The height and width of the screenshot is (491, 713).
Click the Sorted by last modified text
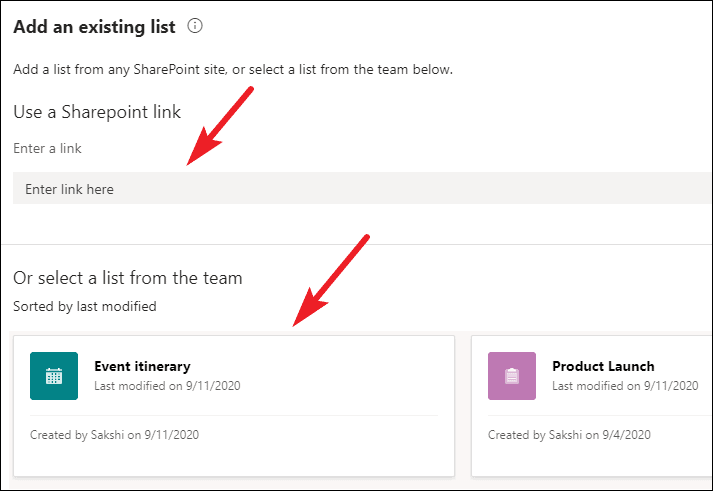click(84, 306)
